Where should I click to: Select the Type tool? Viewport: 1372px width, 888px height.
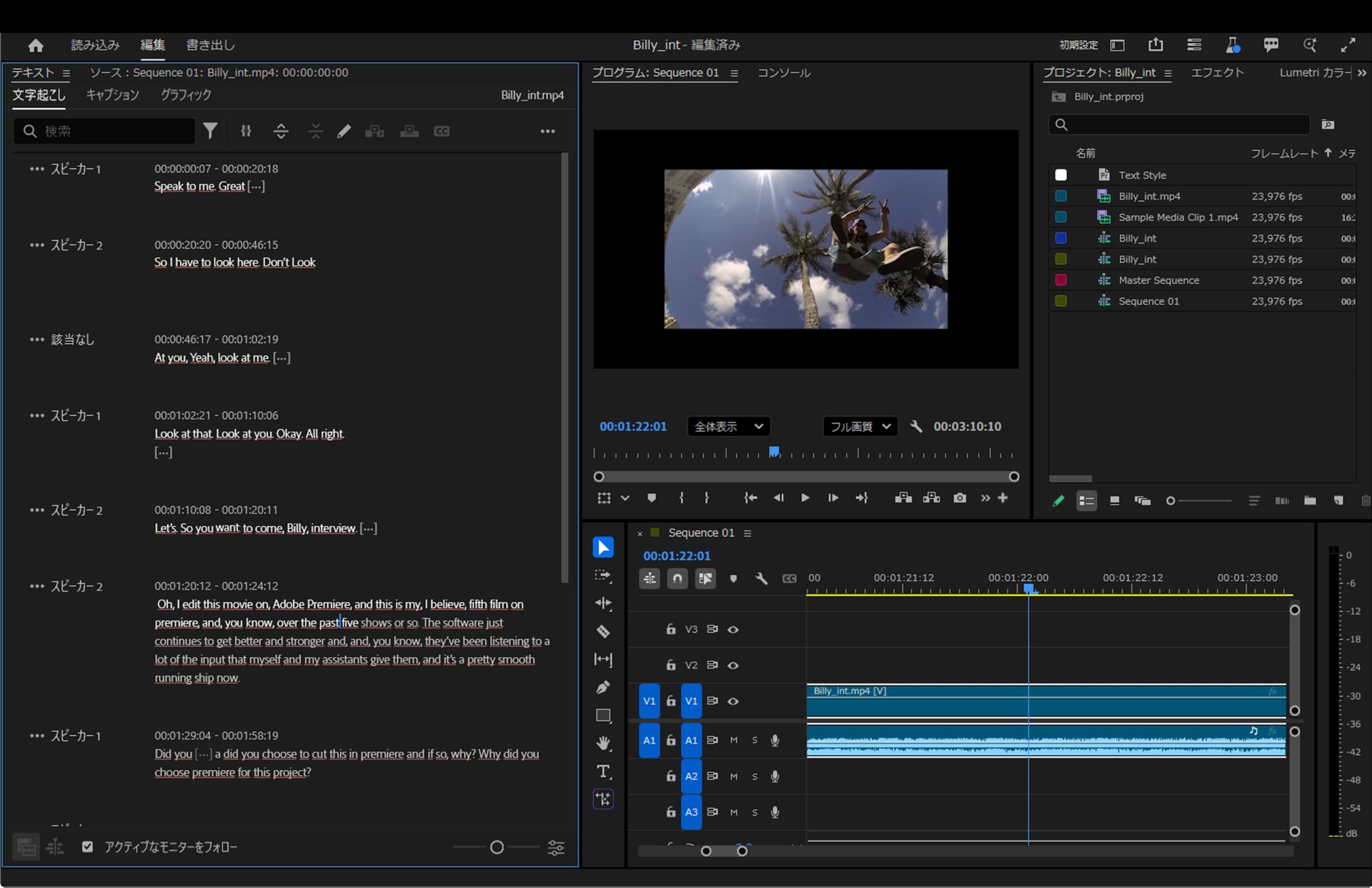(x=603, y=771)
